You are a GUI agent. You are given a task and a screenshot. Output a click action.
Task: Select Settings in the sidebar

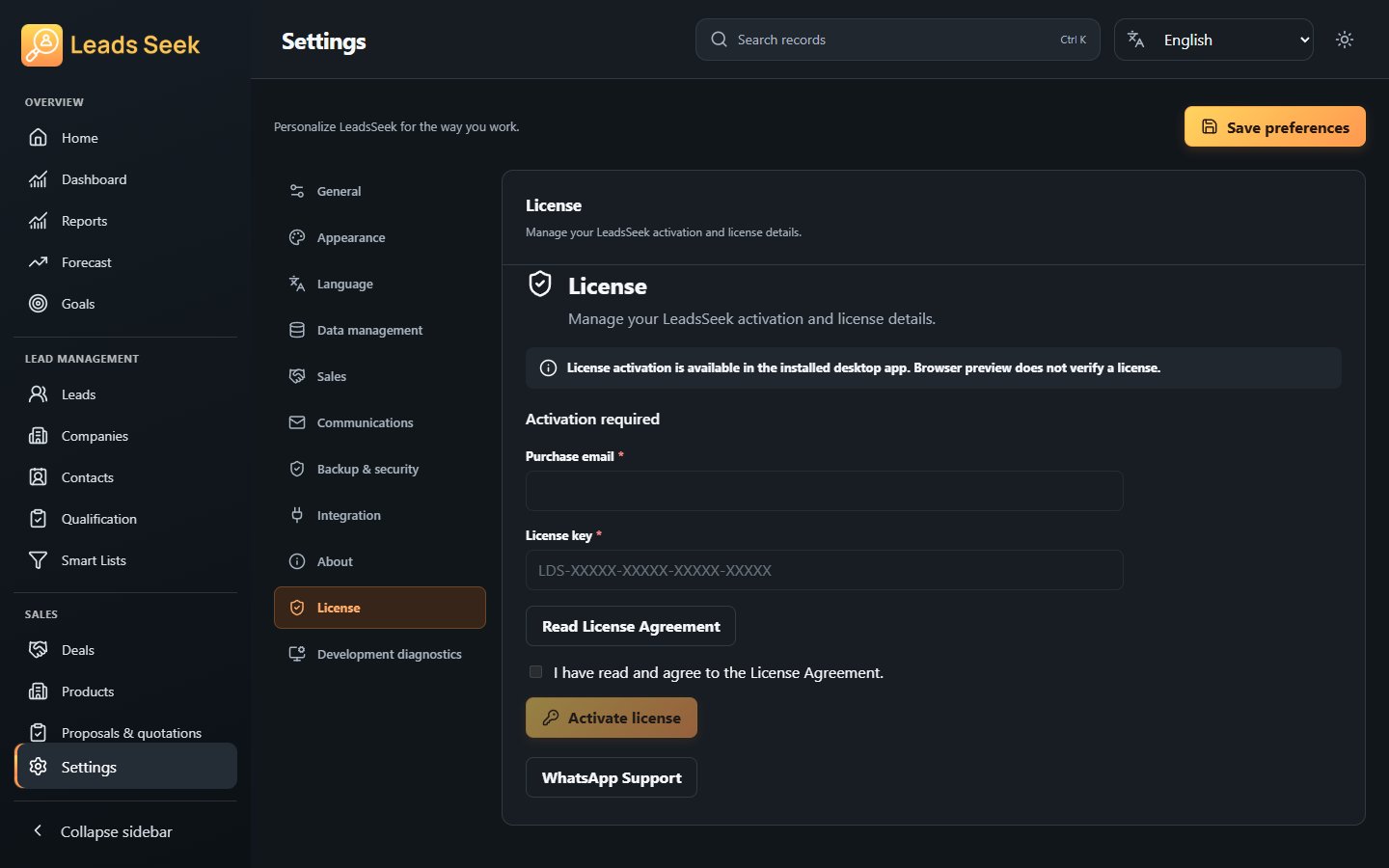pos(125,767)
